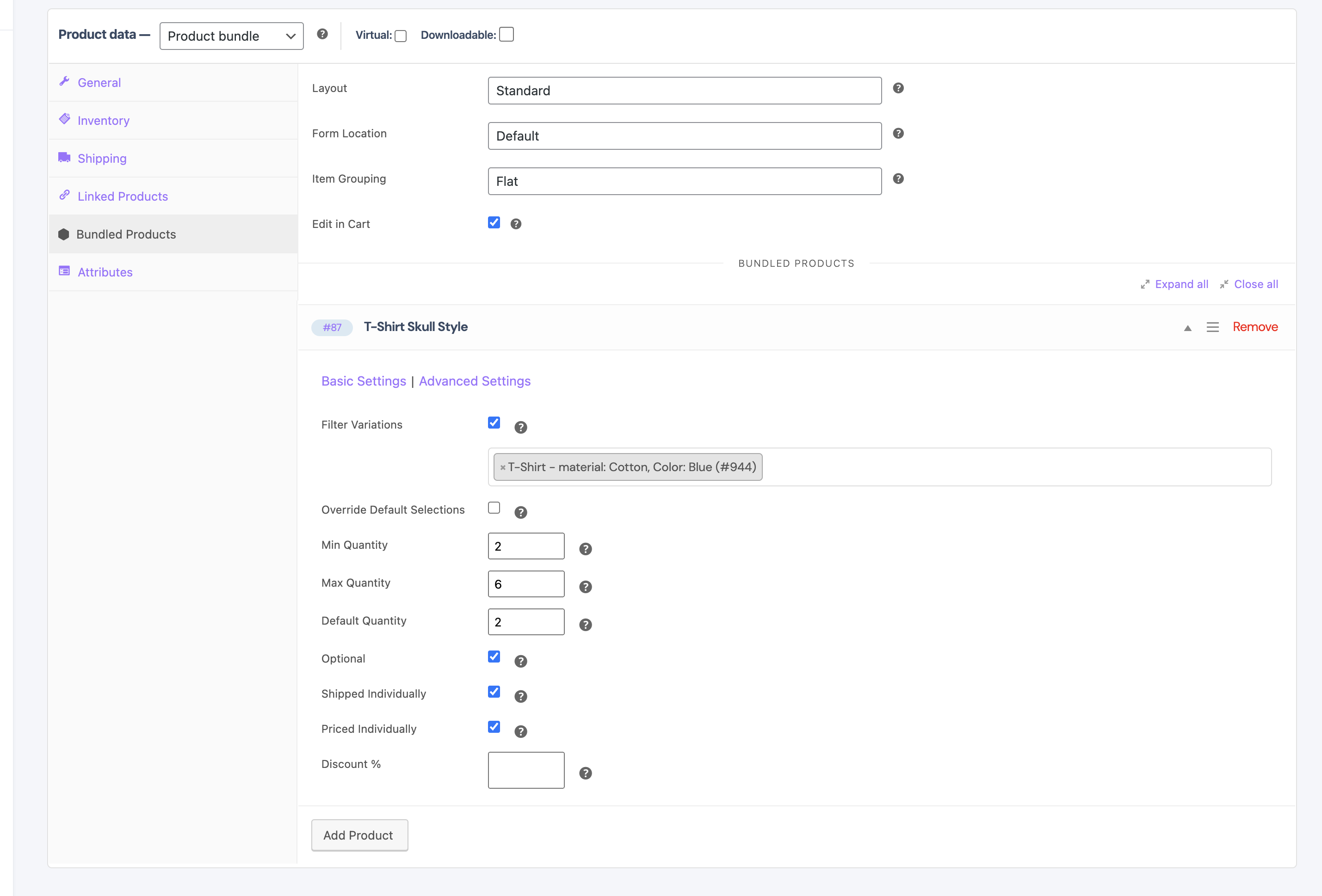Click the Default Quantity input field
Image resolution: width=1322 pixels, height=896 pixels.
coord(526,622)
